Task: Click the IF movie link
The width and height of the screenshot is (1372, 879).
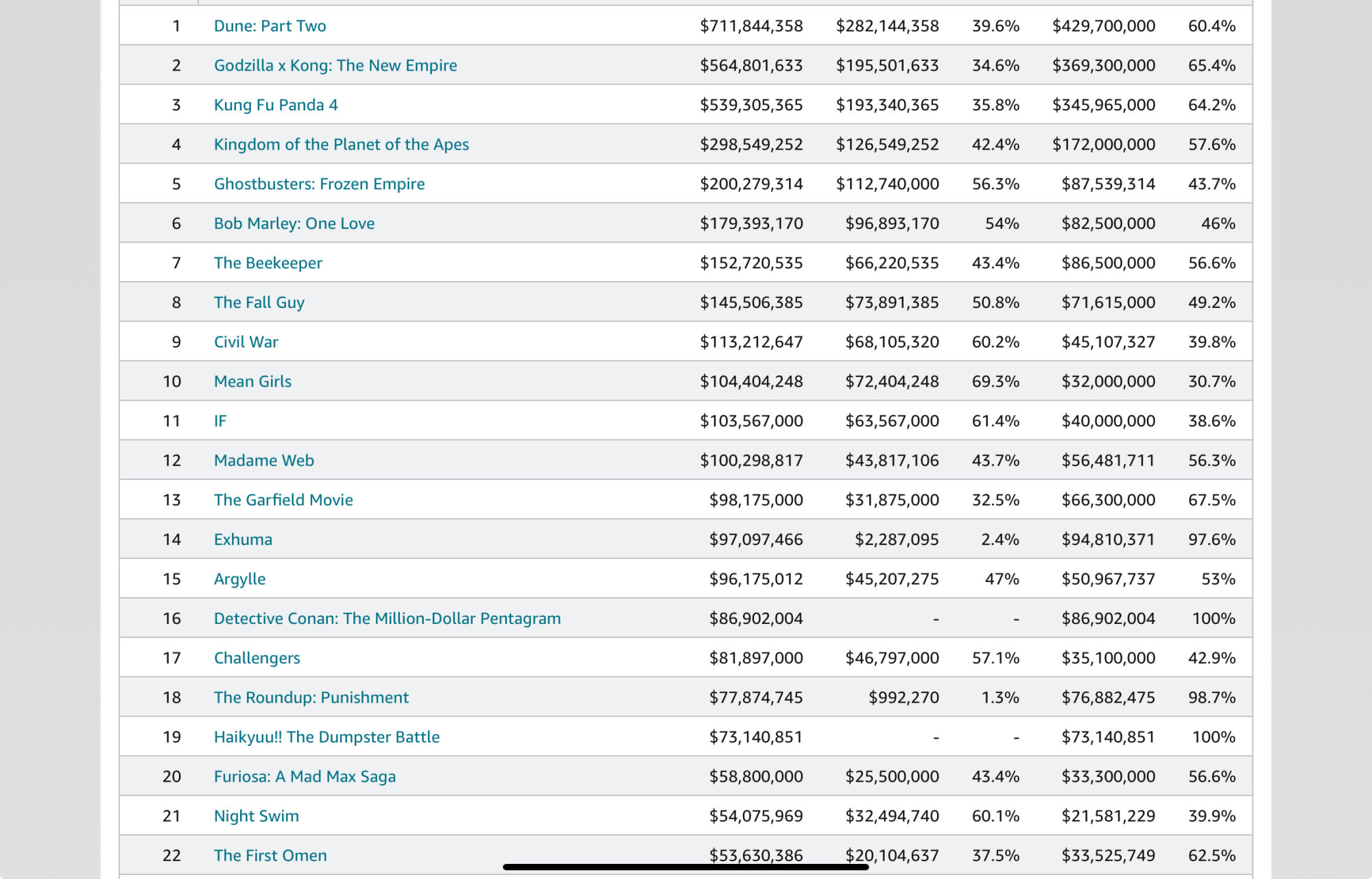Action: point(220,421)
